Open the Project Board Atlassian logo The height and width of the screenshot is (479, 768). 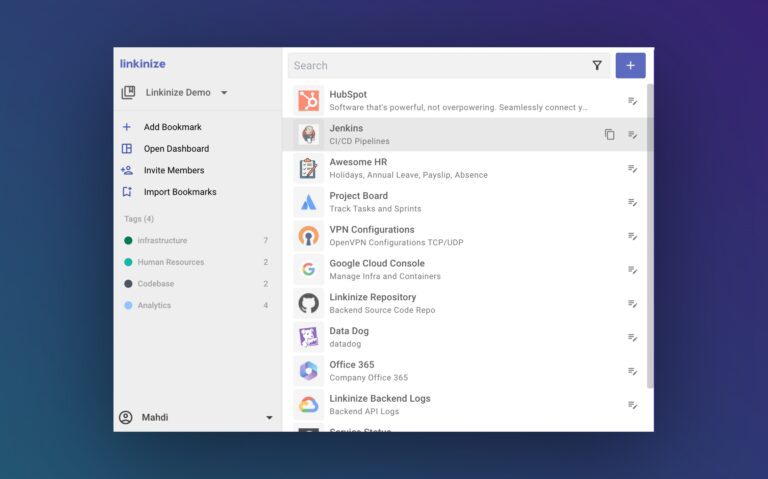coord(309,202)
